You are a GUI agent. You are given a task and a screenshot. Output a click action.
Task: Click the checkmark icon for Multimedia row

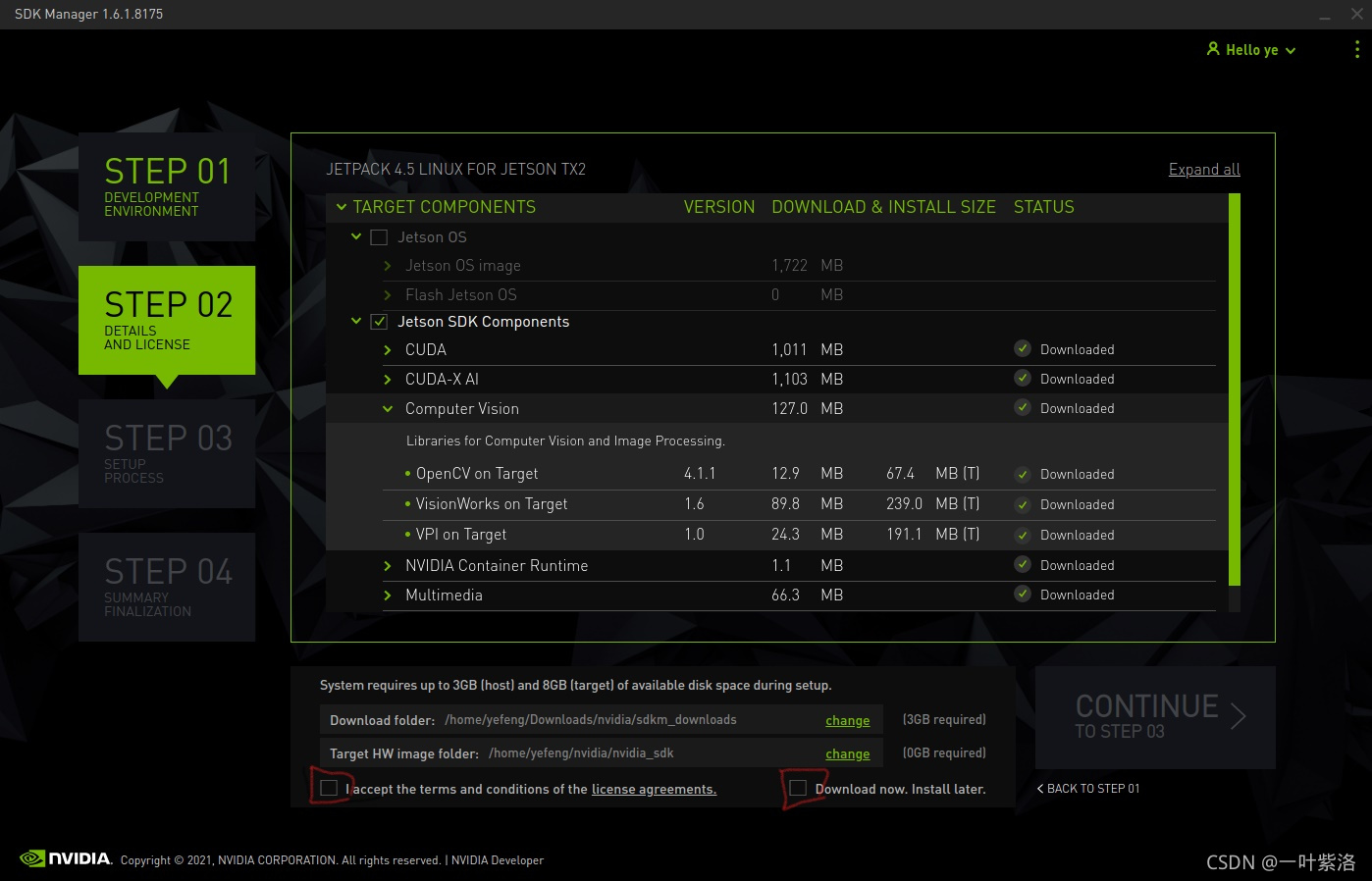[1023, 594]
